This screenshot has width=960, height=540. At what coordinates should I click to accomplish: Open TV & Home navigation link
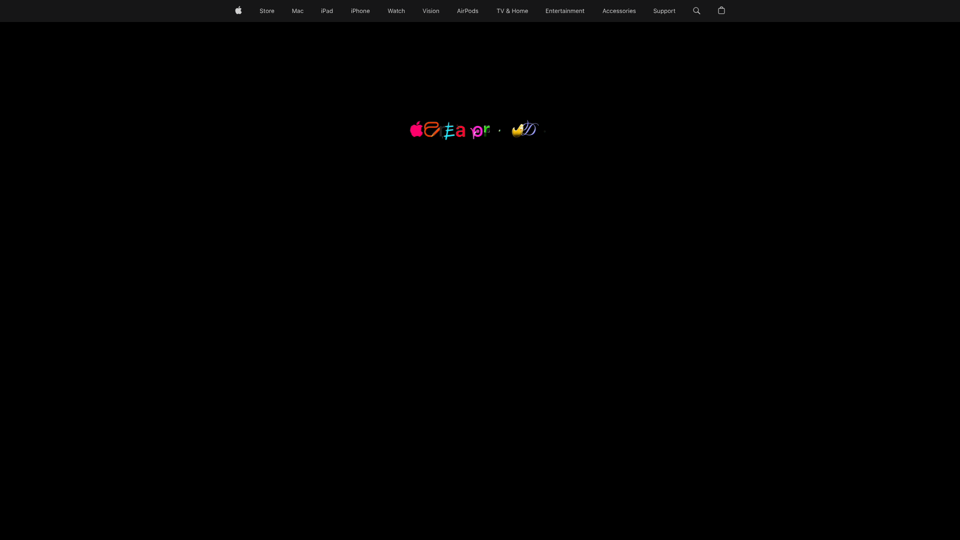[512, 11]
